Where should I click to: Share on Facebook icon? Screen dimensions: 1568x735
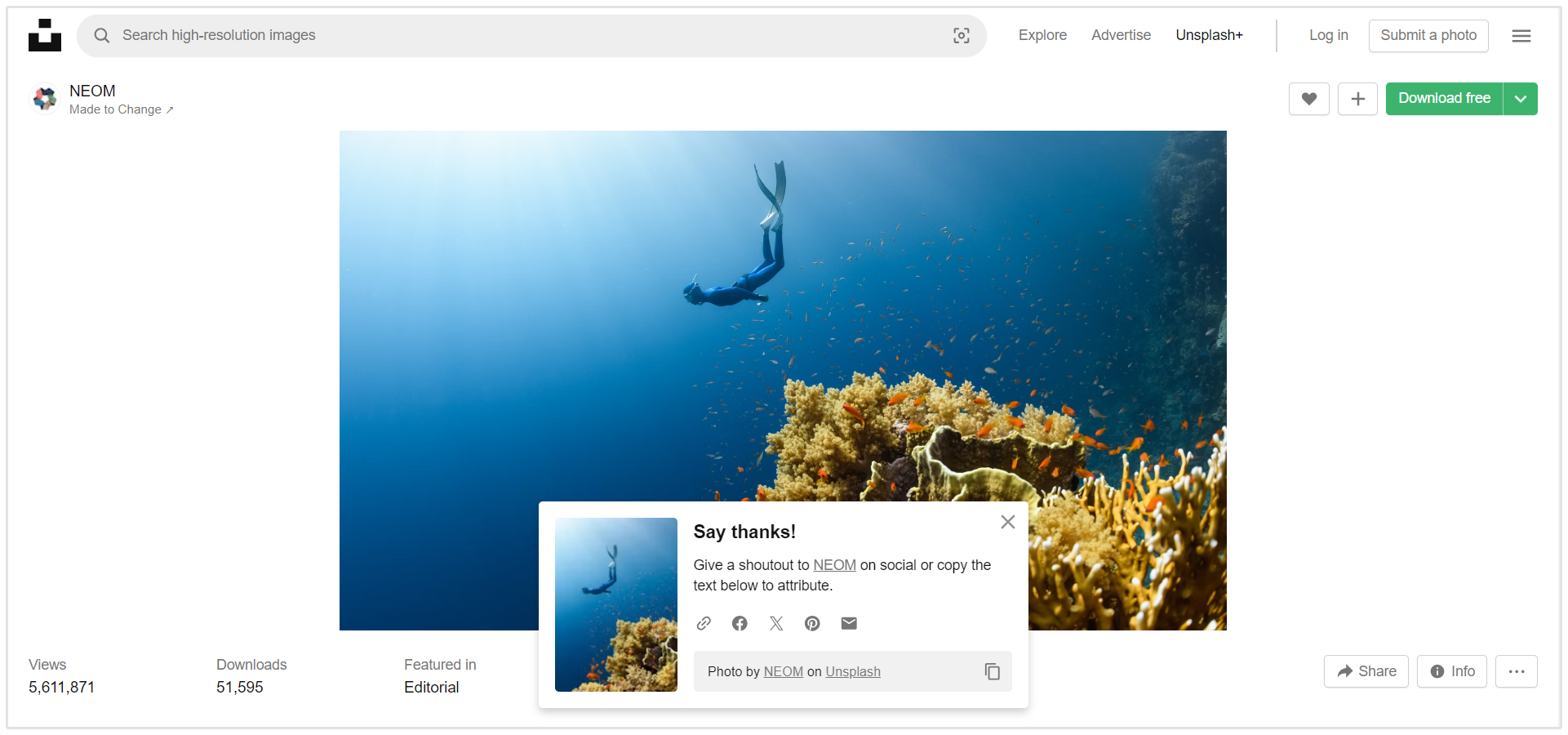[x=740, y=623]
